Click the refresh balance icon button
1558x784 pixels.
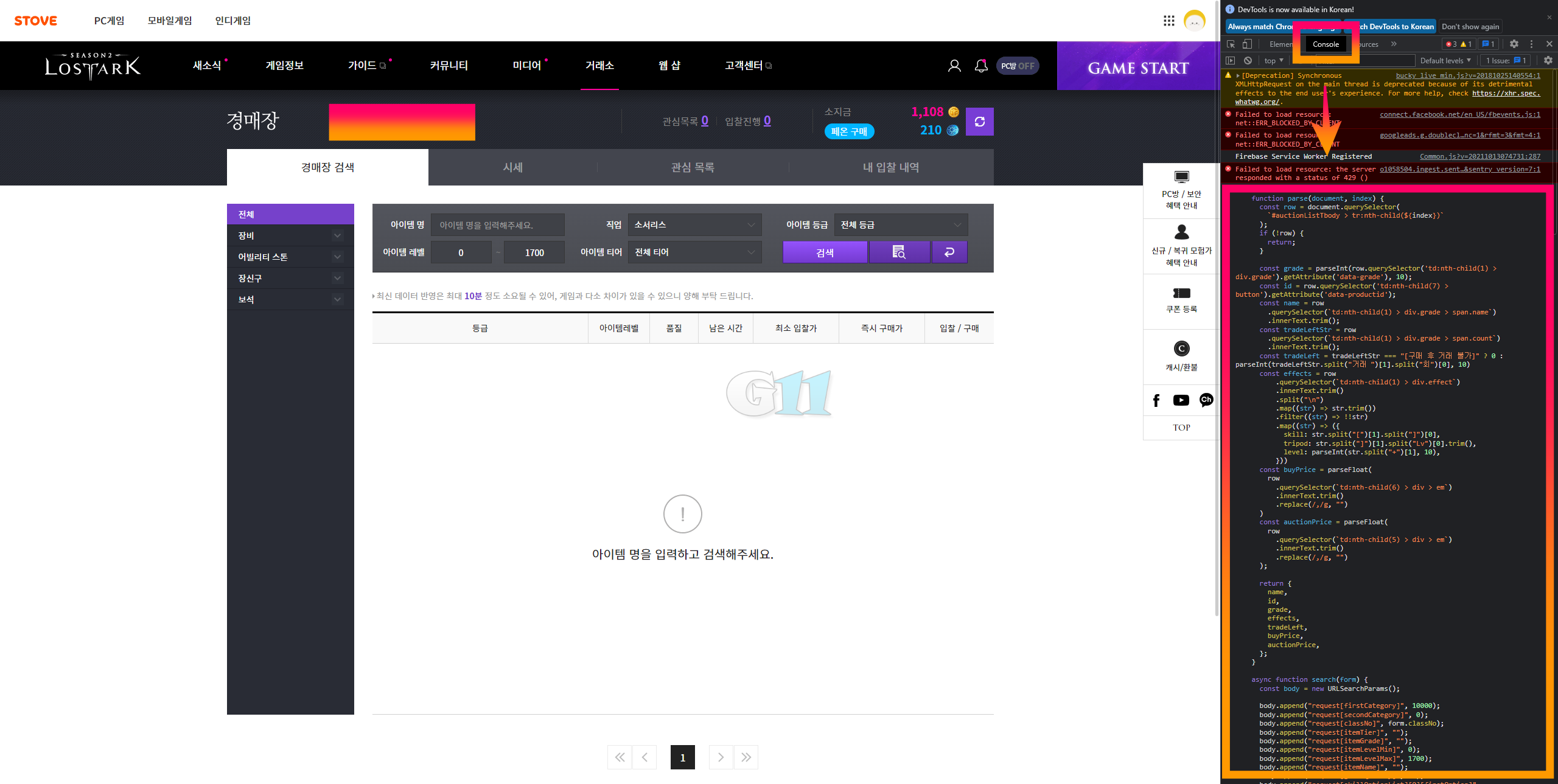(x=979, y=122)
